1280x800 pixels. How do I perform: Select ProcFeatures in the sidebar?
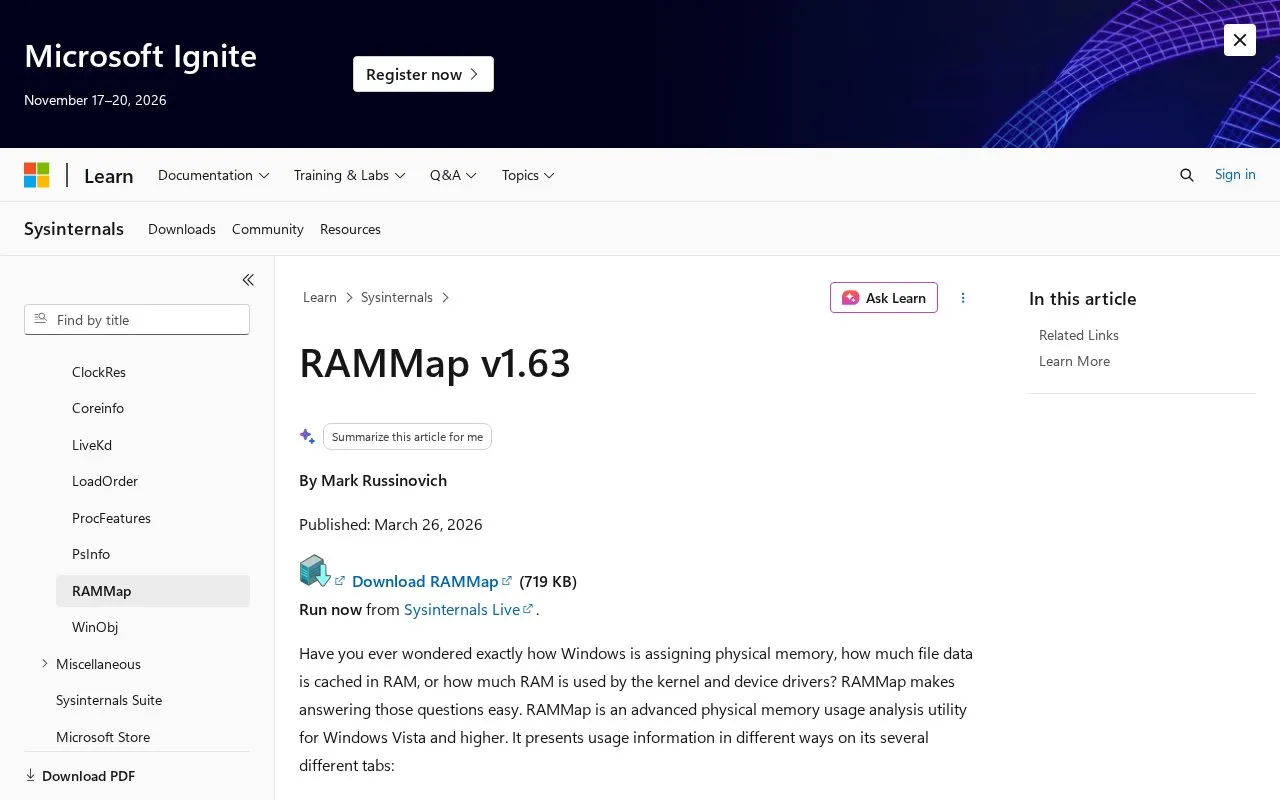111,518
